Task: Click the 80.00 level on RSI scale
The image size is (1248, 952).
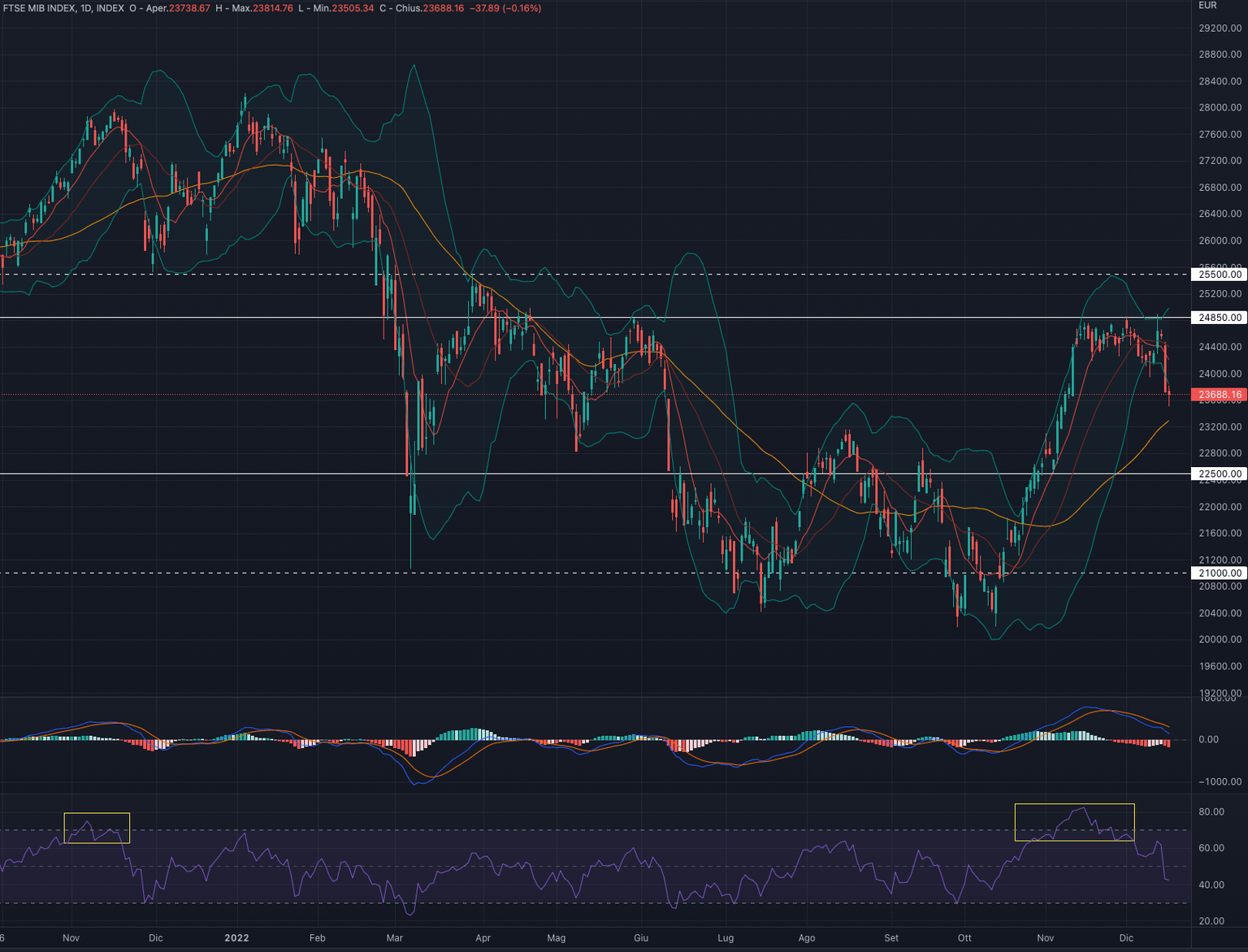Action: click(1211, 812)
